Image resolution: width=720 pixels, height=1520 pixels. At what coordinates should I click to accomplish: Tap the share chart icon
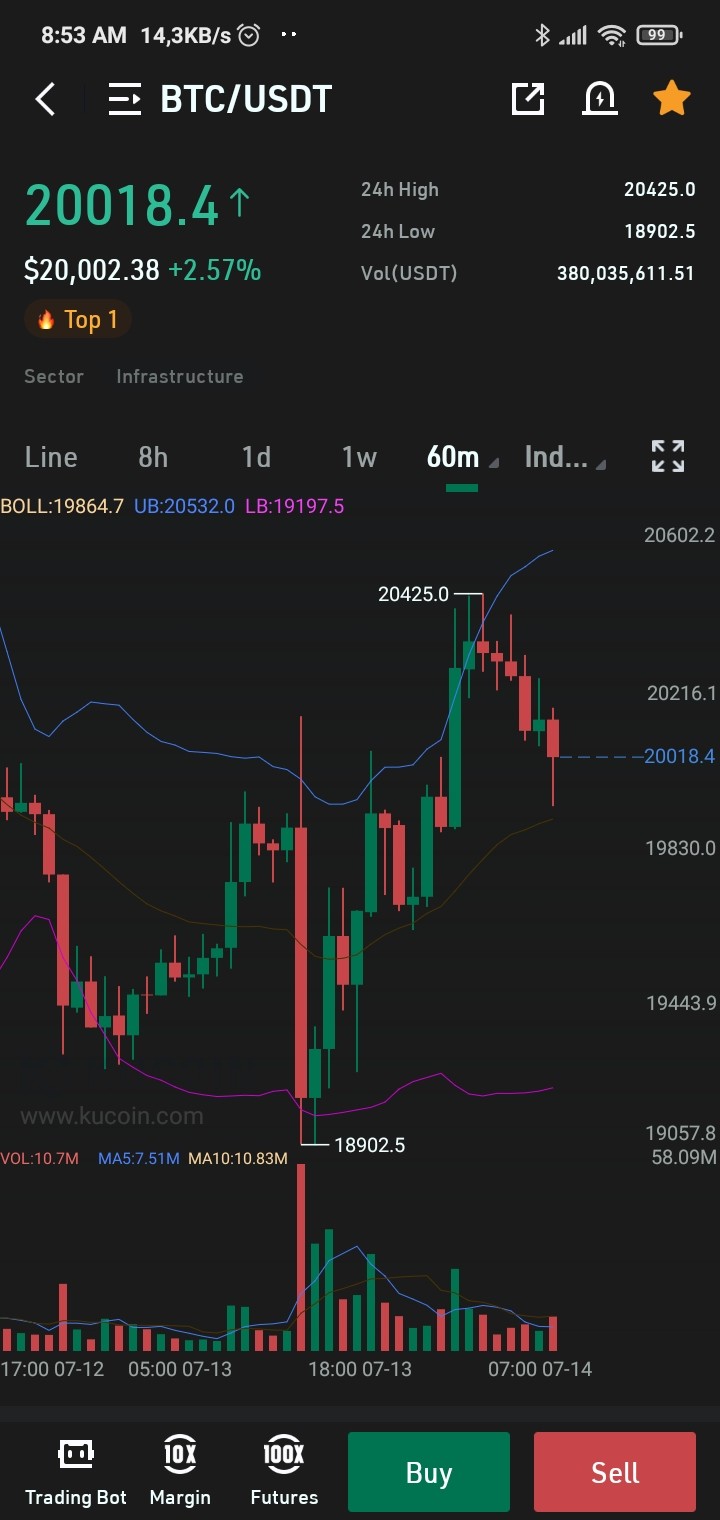[528, 98]
